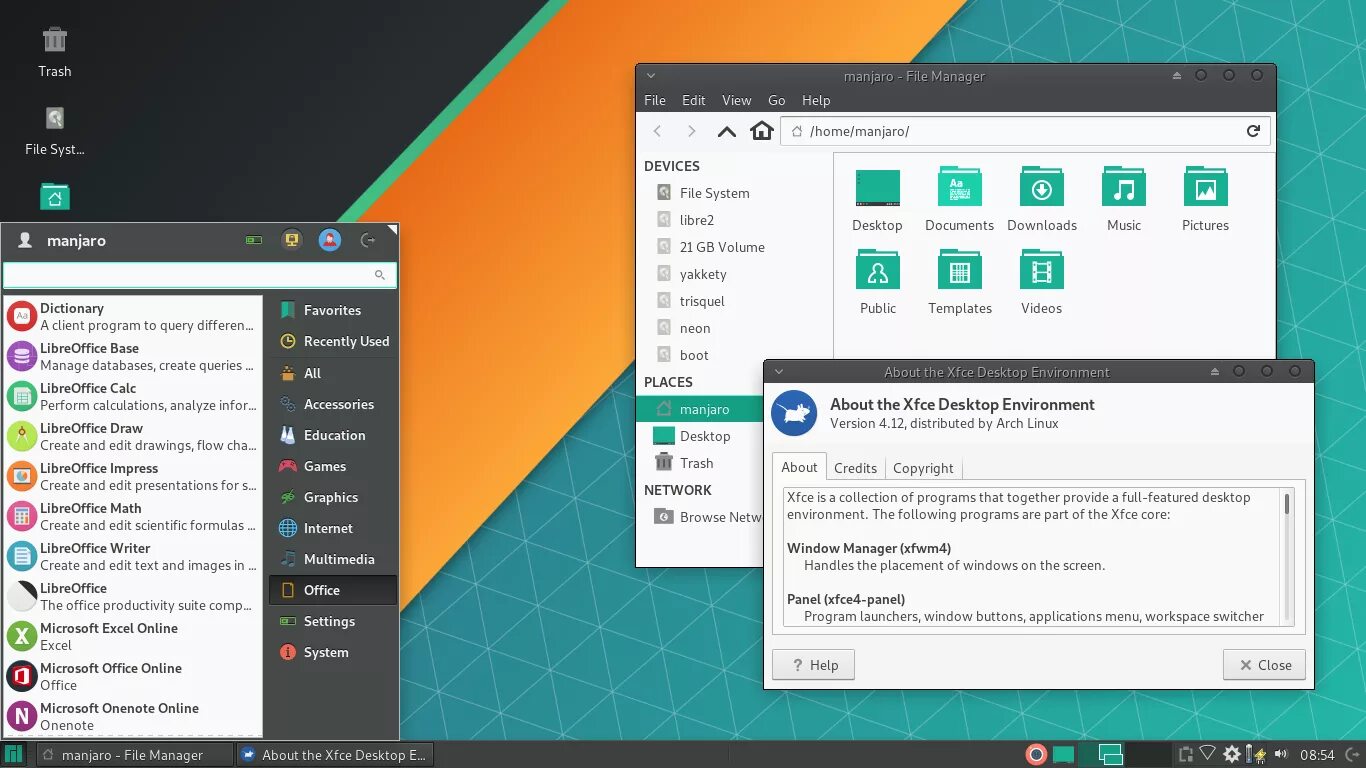Open the View menu in File Manager
The image size is (1366, 768).
coord(736,100)
